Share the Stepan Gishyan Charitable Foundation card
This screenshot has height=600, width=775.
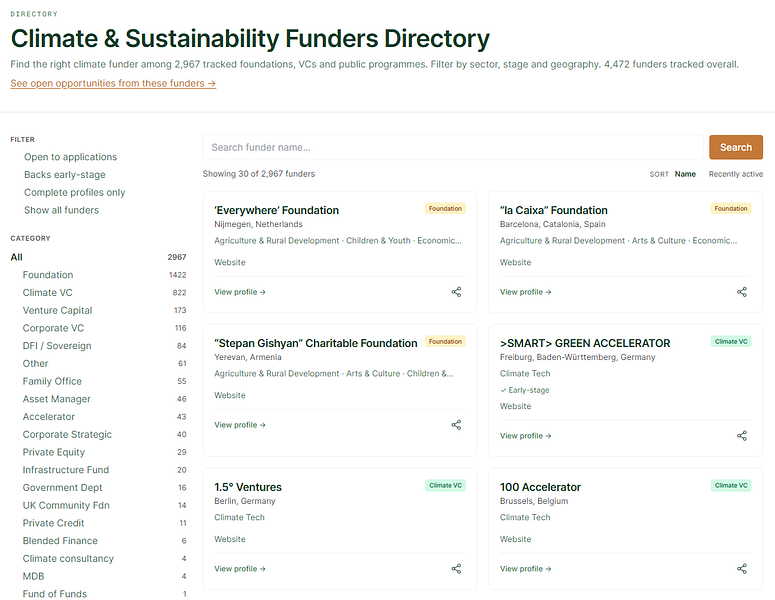(x=456, y=425)
